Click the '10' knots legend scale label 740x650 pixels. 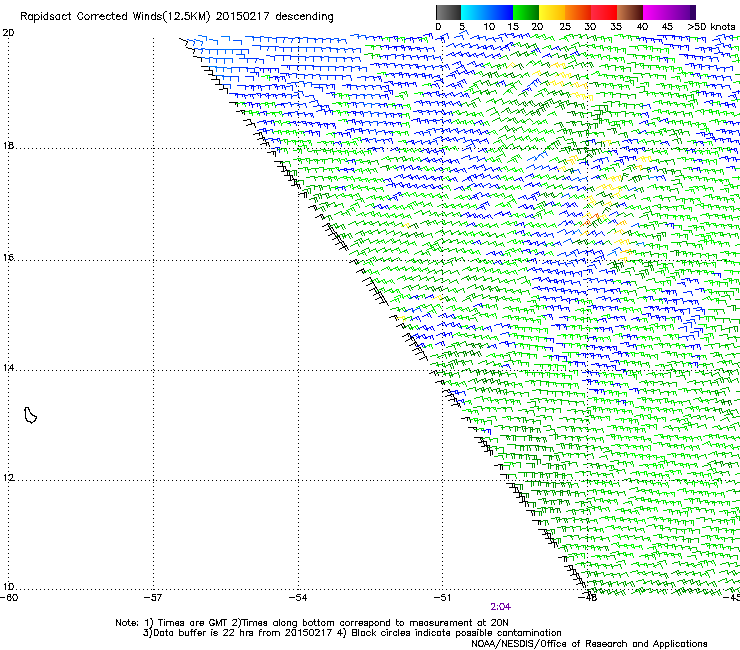pos(489,27)
